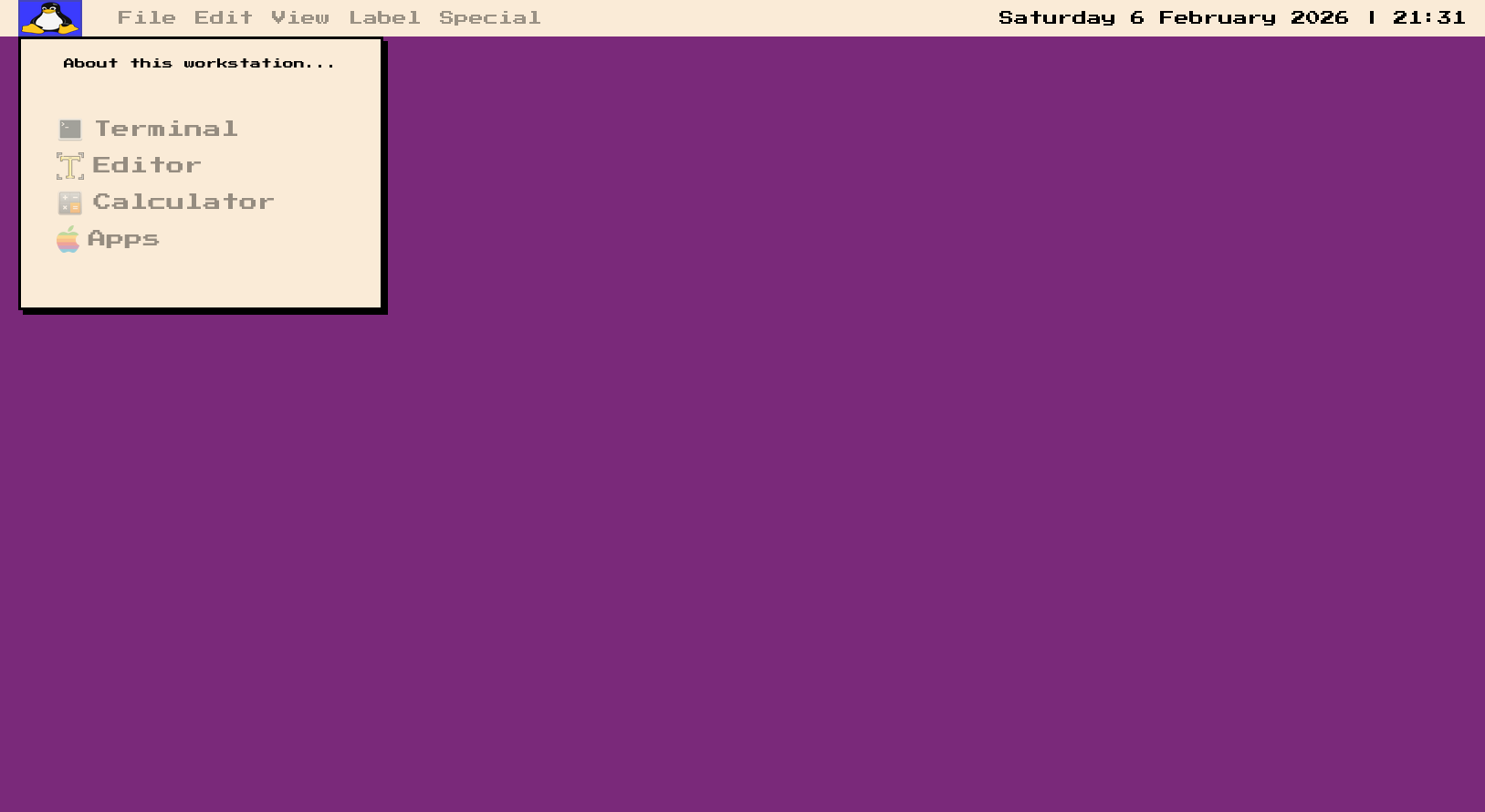
Task: Open the Apps text entry
Action: tap(123, 239)
